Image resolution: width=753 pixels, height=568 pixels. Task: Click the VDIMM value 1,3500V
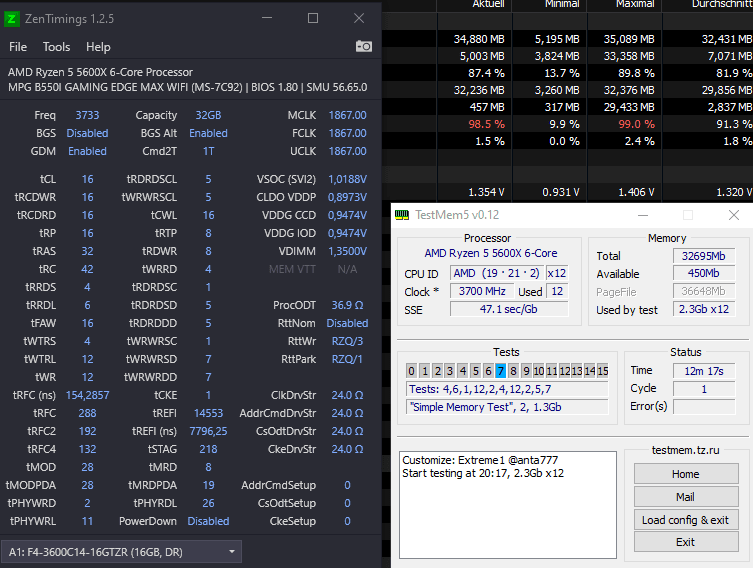[347, 251]
